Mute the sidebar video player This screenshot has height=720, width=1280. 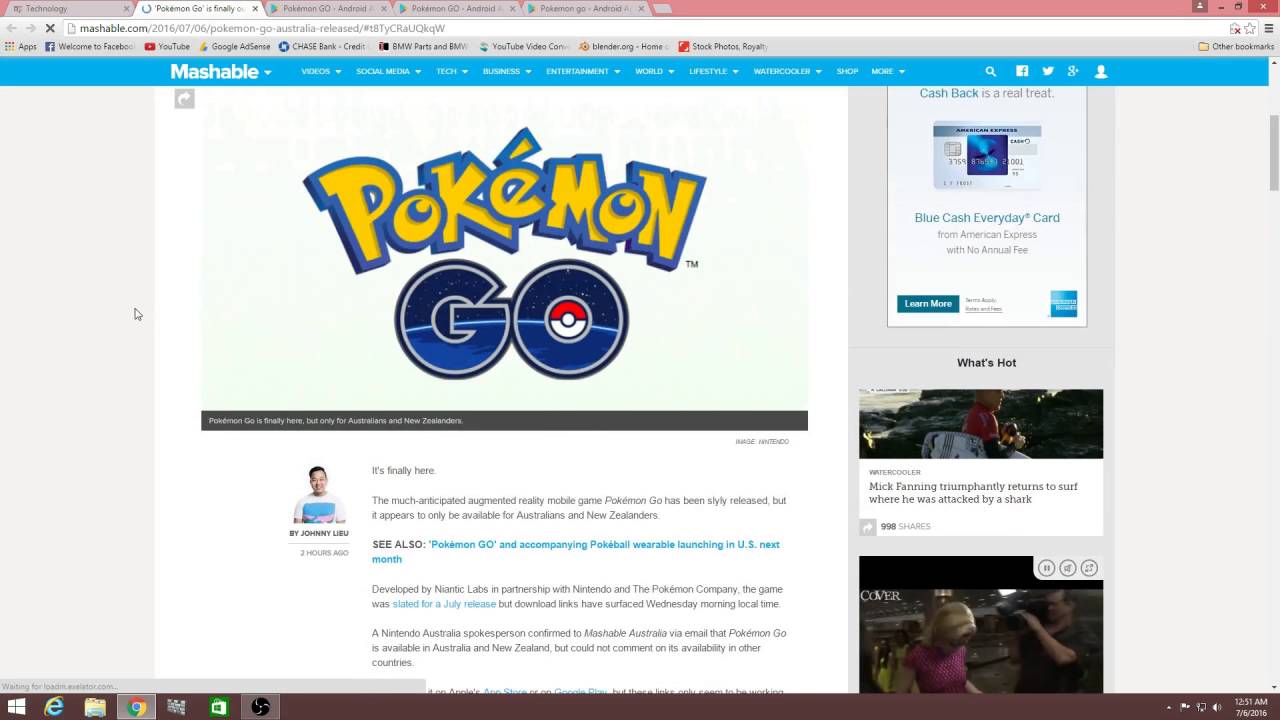(x=1067, y=568)
